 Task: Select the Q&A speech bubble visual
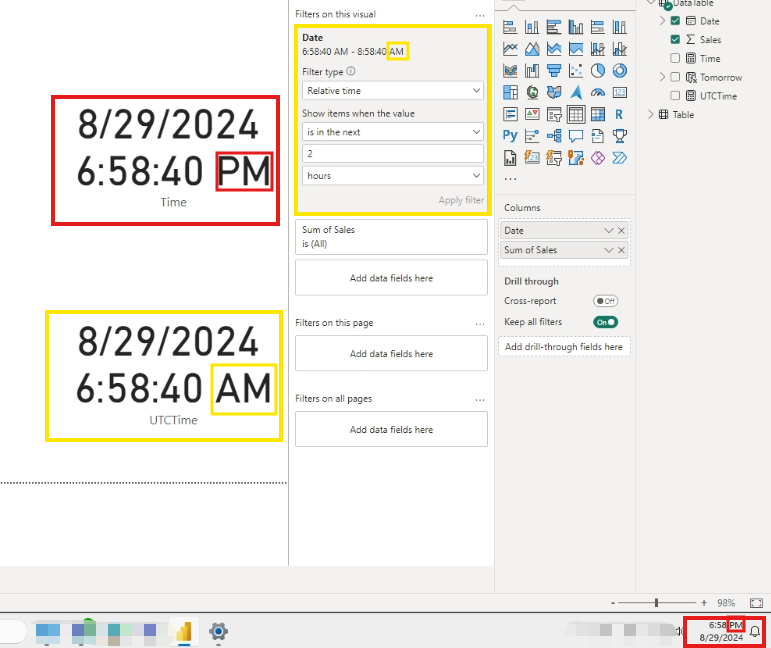point(576,136)
